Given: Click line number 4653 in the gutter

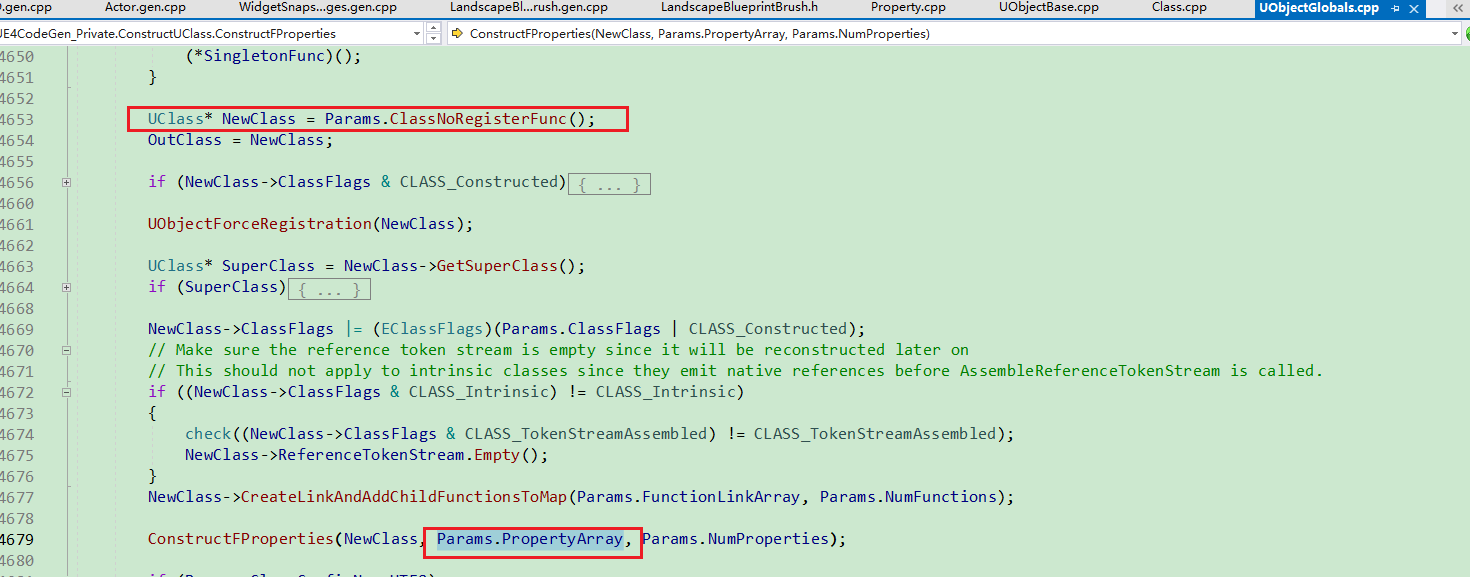Looking at the screenshot, I should (15, 119).
